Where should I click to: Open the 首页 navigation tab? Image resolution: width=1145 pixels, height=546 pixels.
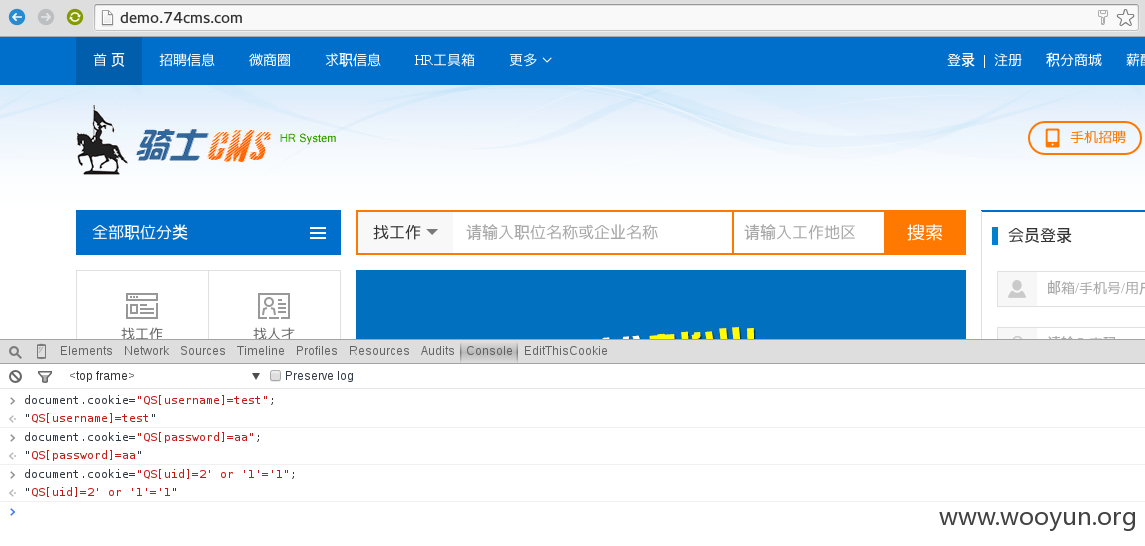[109, 61]
